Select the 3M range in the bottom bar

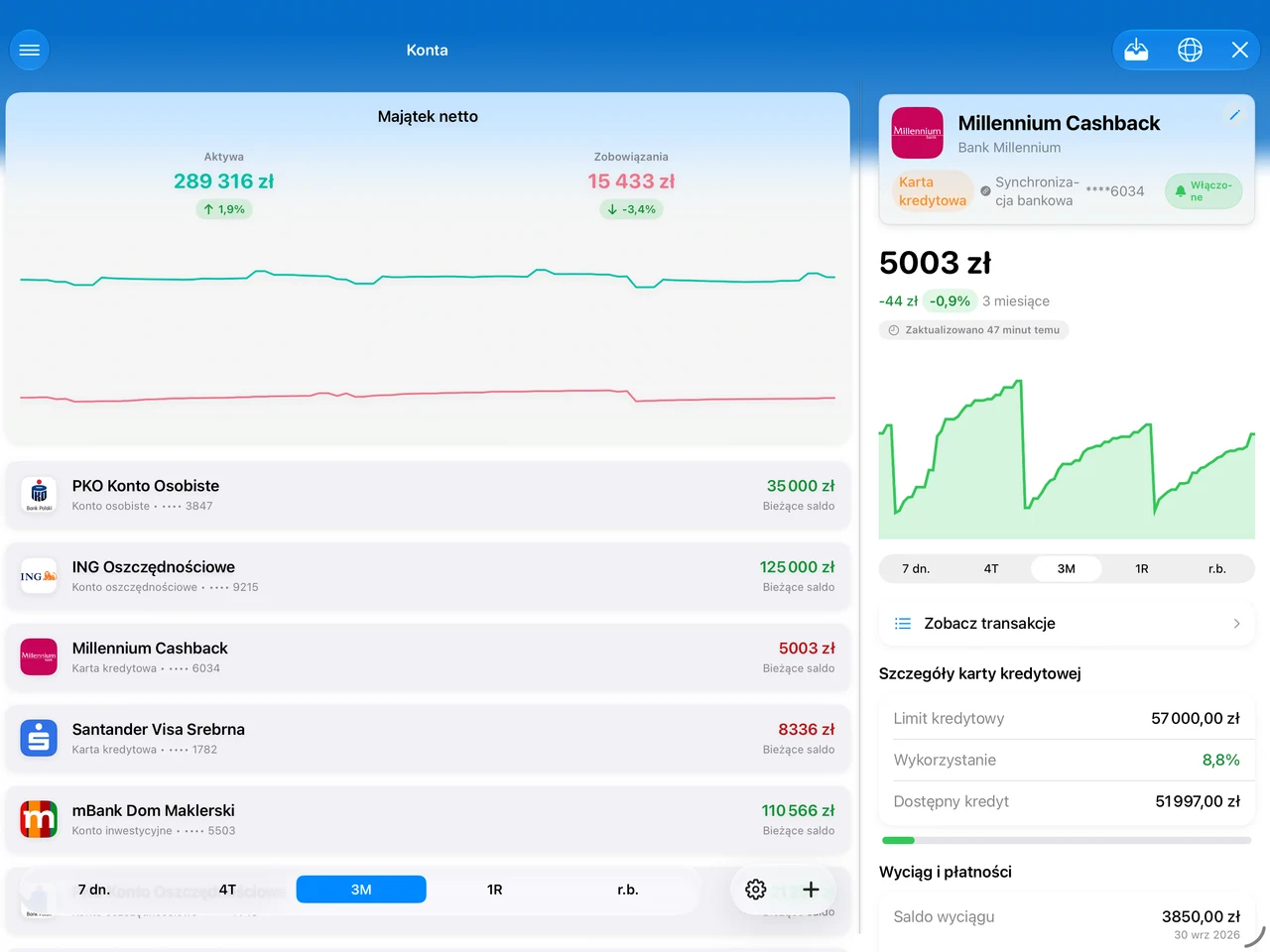tap(361, 890)
